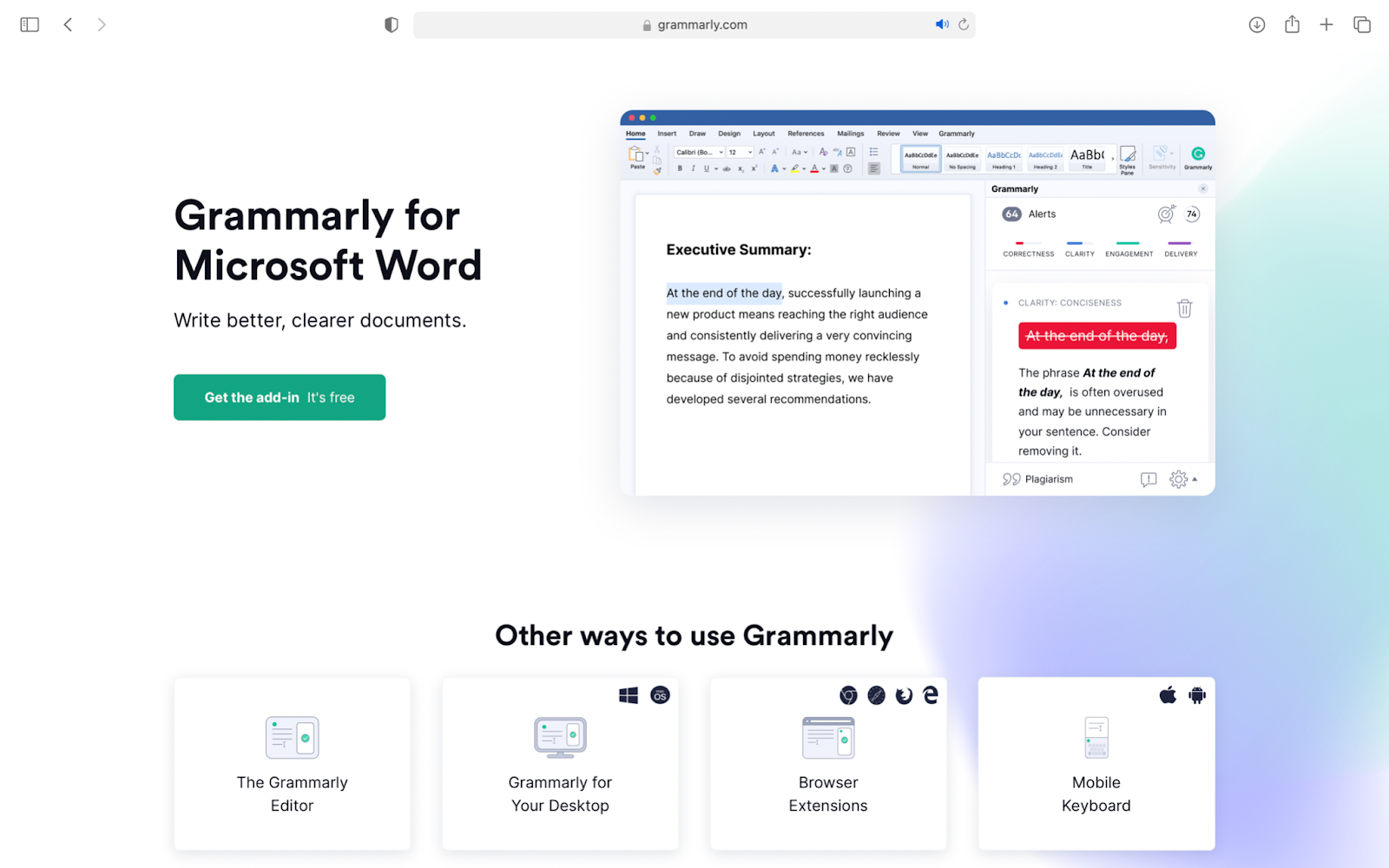Click the green Grammarly ribbon button

tap(1198, 158)
